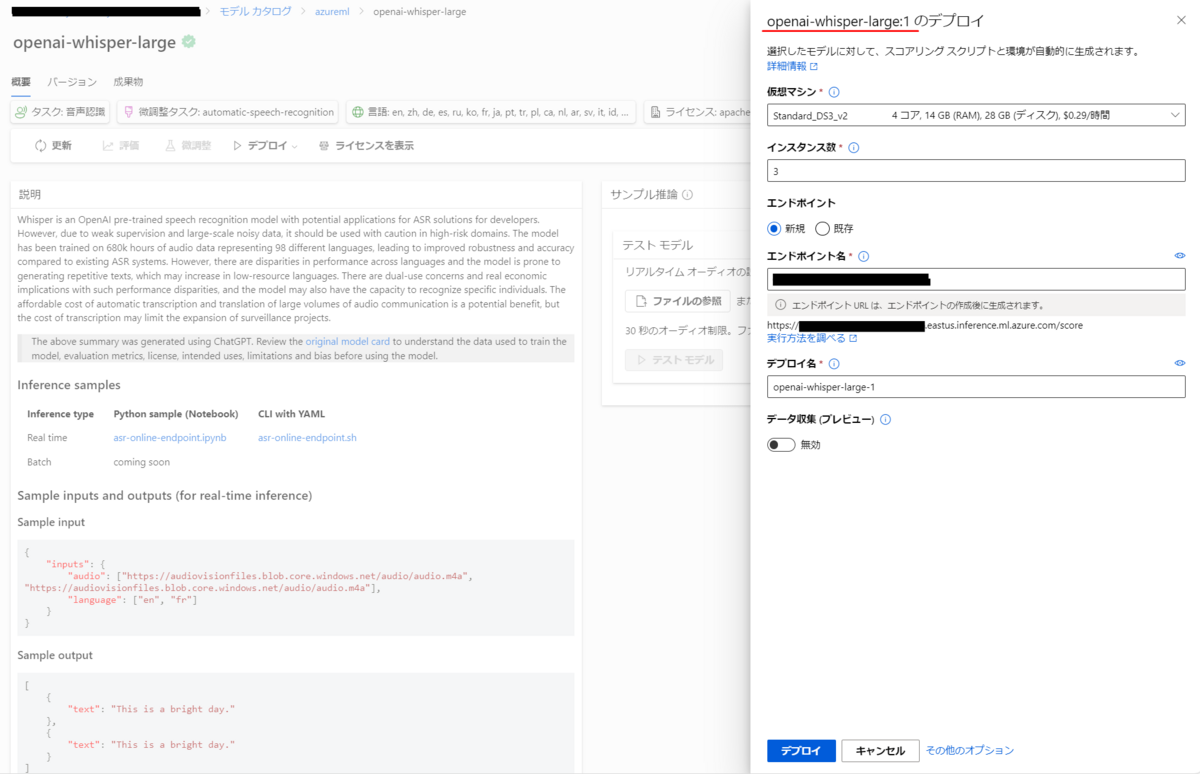Click into the デプロイ名 input field
The width and height of the screenshot is (1200, 774).
(976, 387)
